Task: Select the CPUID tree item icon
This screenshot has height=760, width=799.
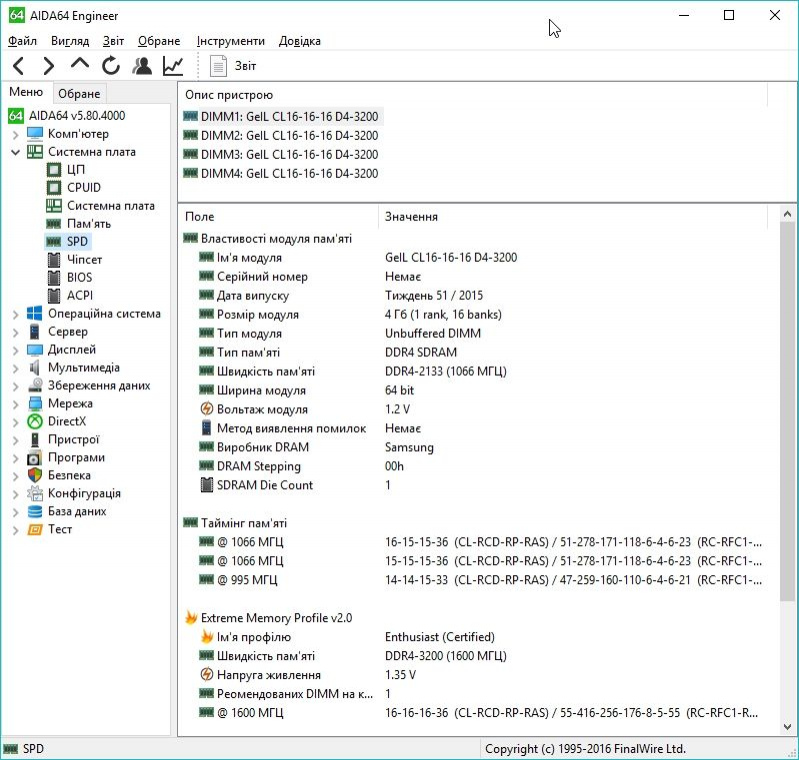Action: click(x=54, y=188)
